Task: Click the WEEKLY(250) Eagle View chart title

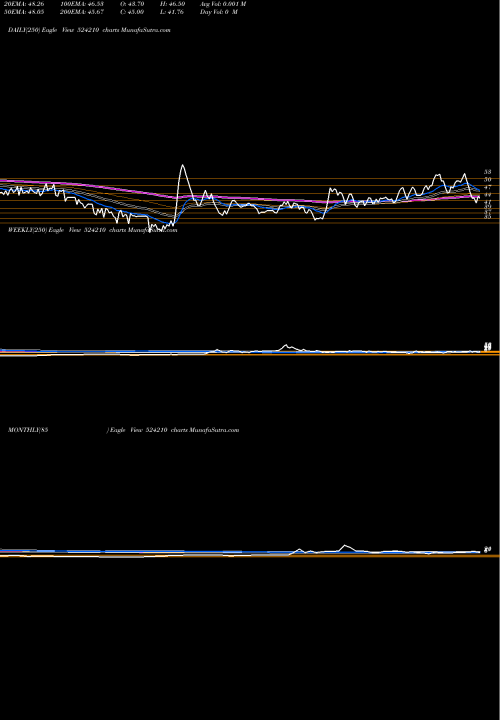Action: pyautogui.click(x=92, y=230)
